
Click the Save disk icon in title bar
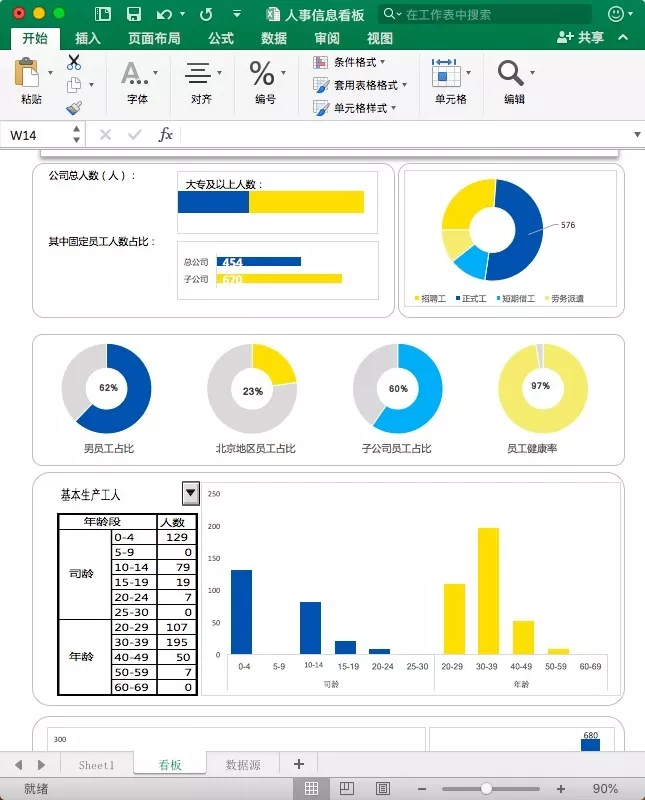[x=134, y=14]
